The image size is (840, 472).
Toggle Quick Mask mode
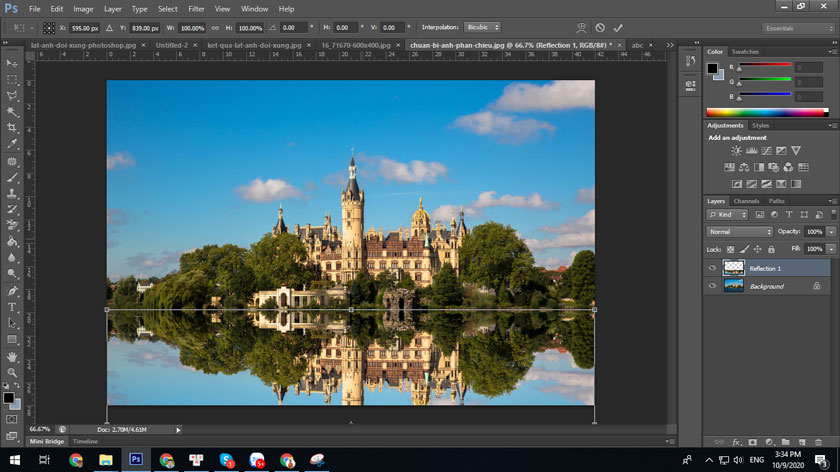click(12, 419)
